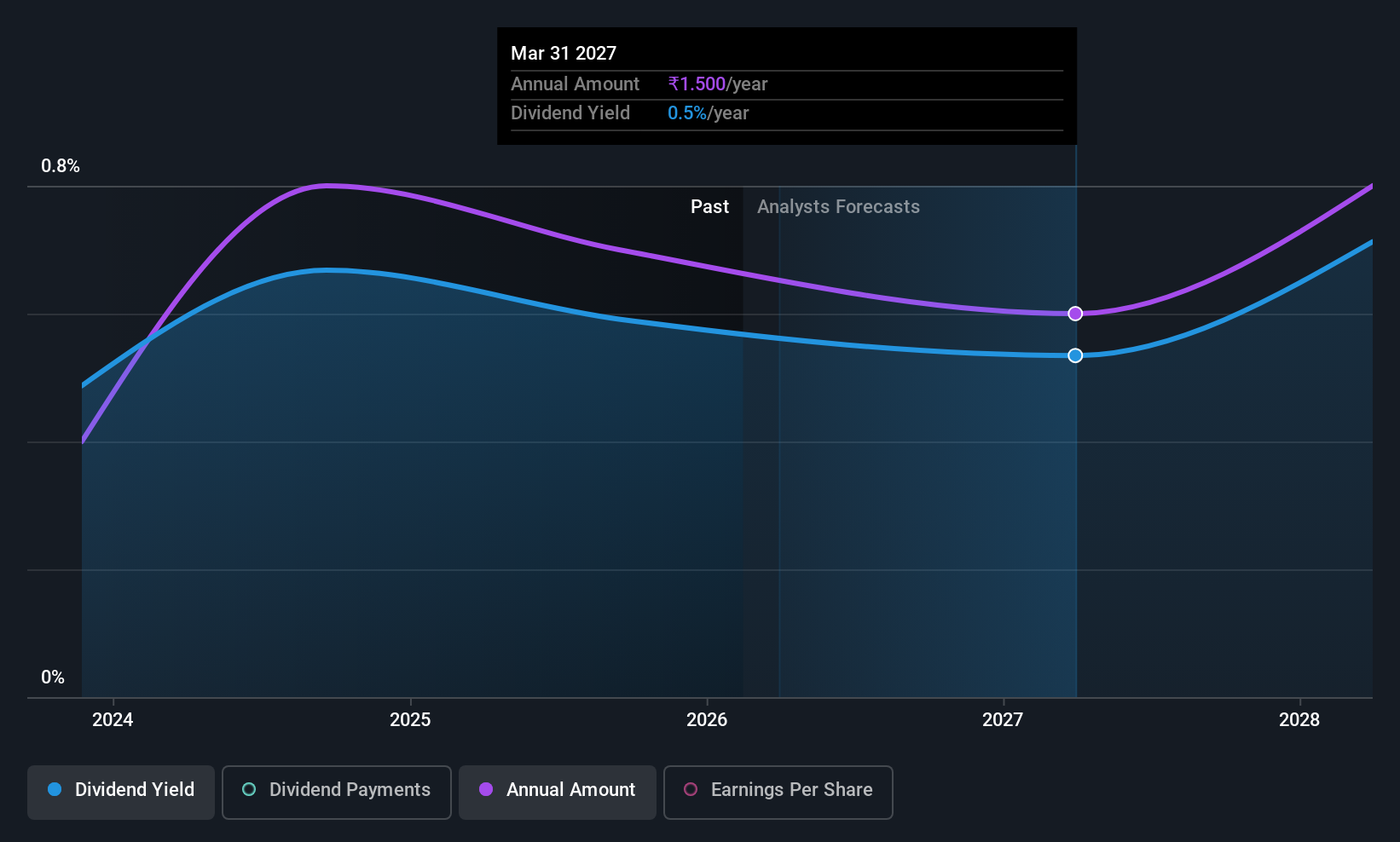This screenshot has width=1400, height=842.
Task: Click the tooltip's Dividend Yield label
Action: [x=570, y=113]
